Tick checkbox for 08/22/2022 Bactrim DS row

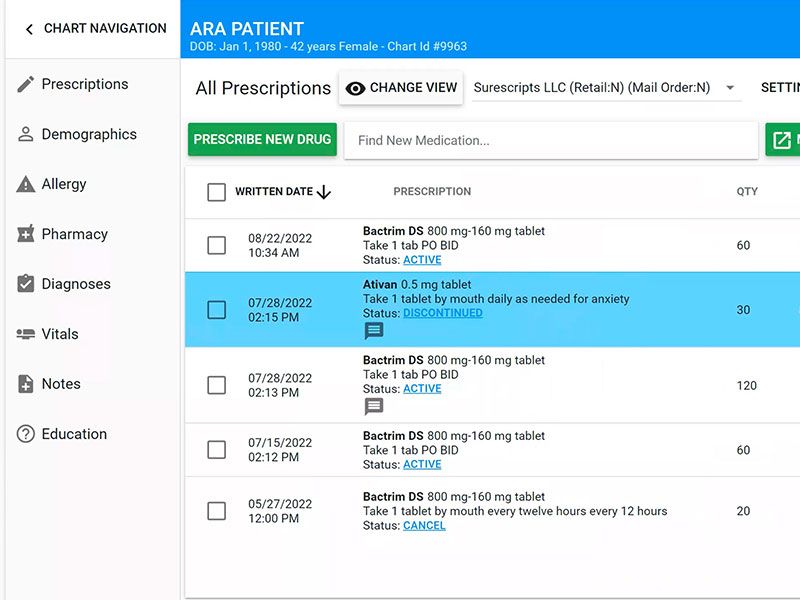[x=216, y=245]
